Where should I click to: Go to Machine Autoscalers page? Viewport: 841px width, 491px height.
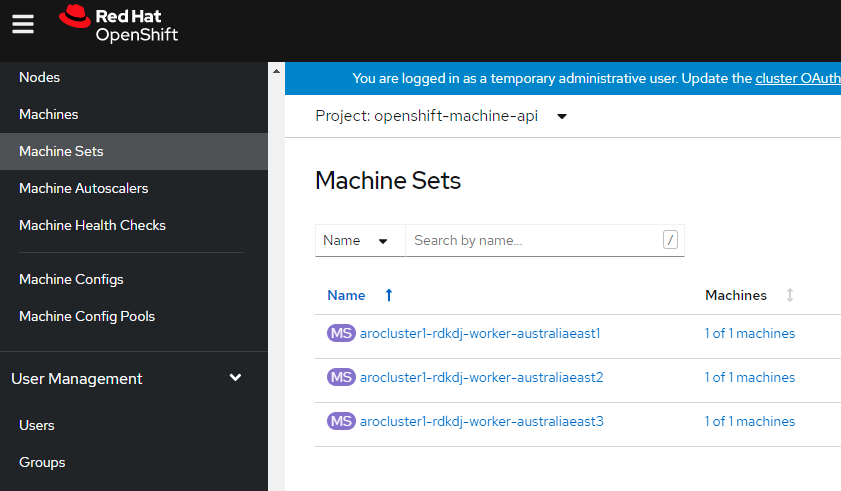83,188
